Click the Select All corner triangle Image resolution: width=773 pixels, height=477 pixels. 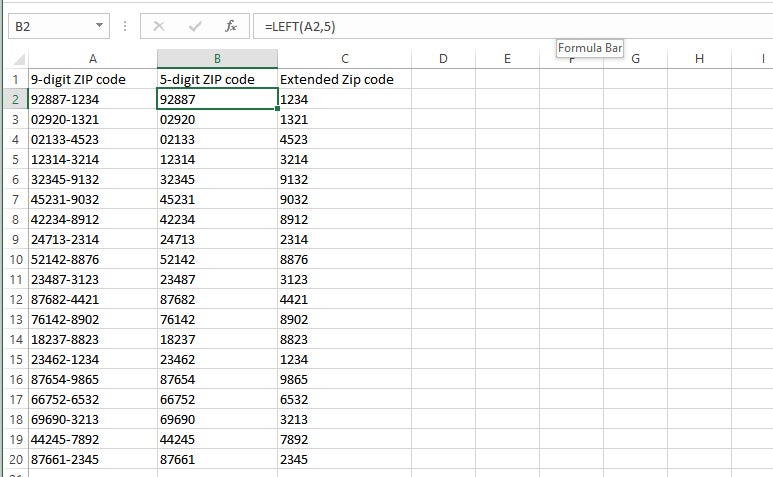19,59
